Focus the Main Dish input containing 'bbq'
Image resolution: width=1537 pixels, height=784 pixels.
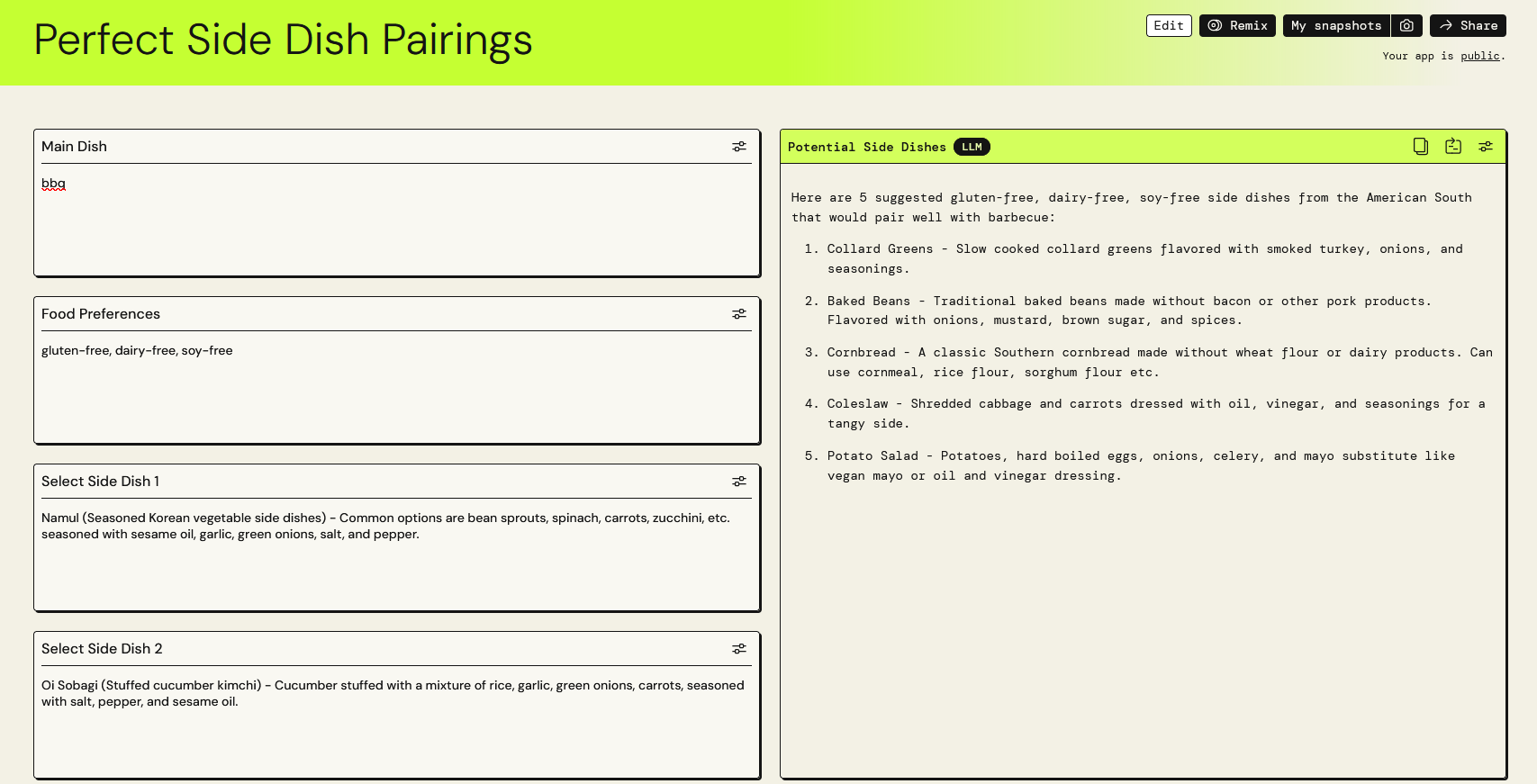tap(396, 220)
